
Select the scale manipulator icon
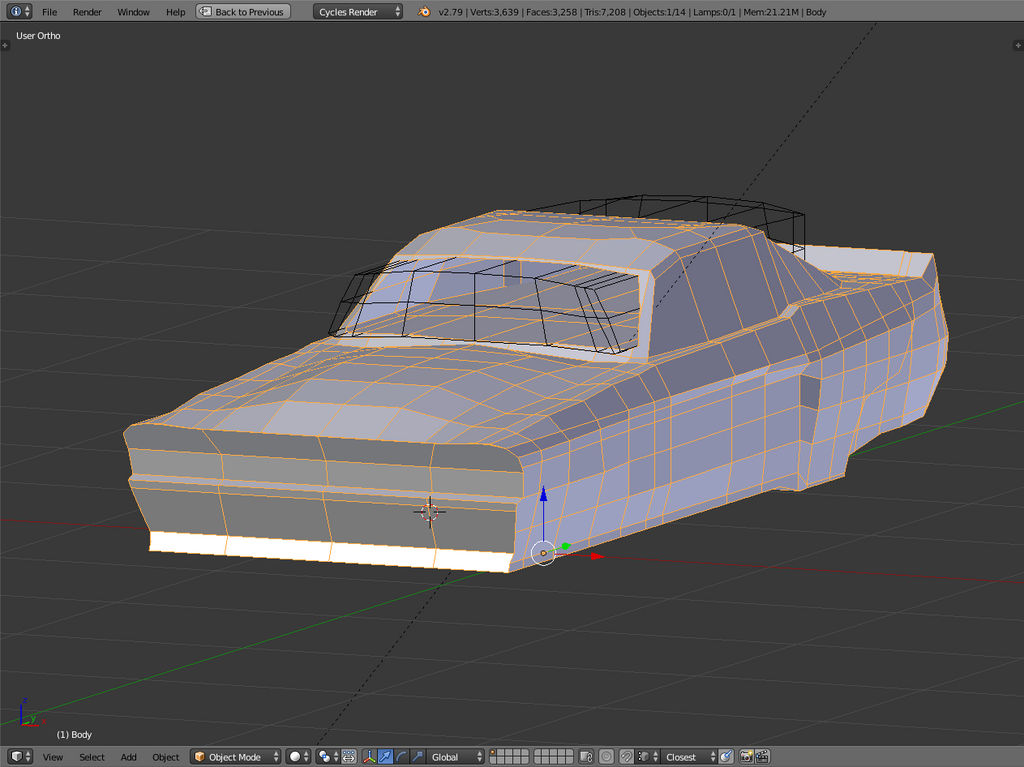coord(417,757)
